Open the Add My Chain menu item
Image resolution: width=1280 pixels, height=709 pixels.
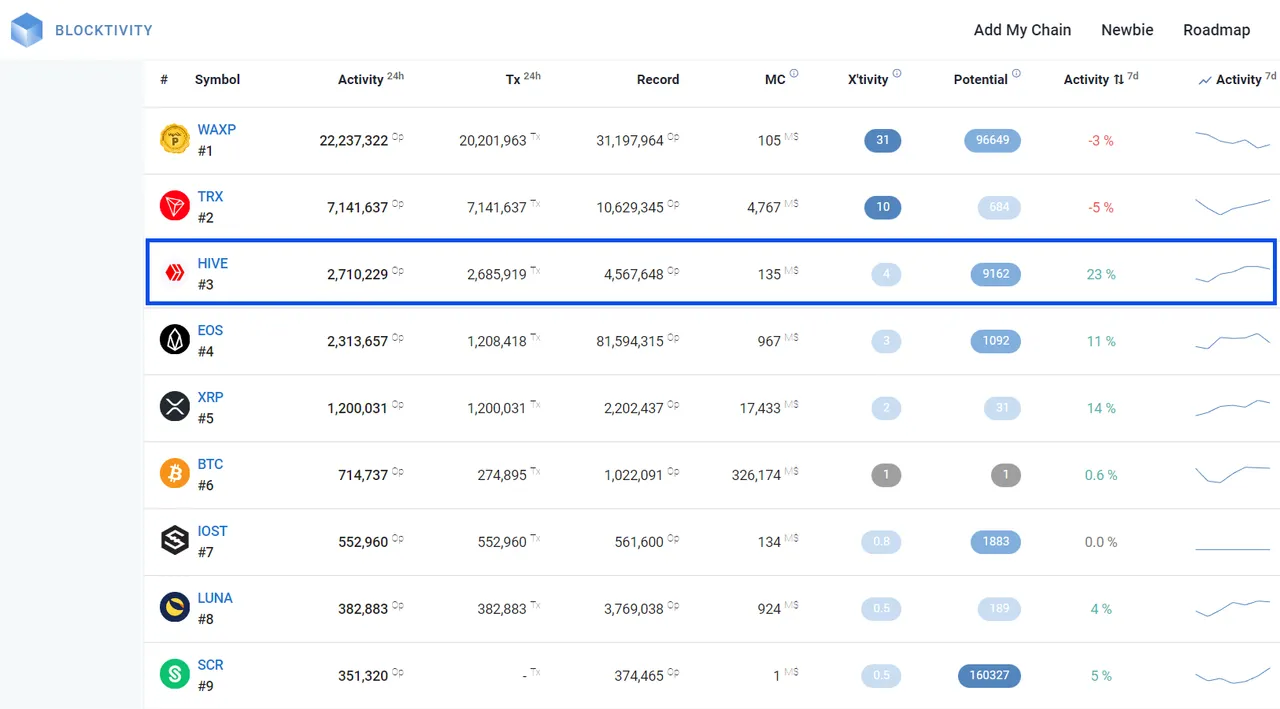1022,30
